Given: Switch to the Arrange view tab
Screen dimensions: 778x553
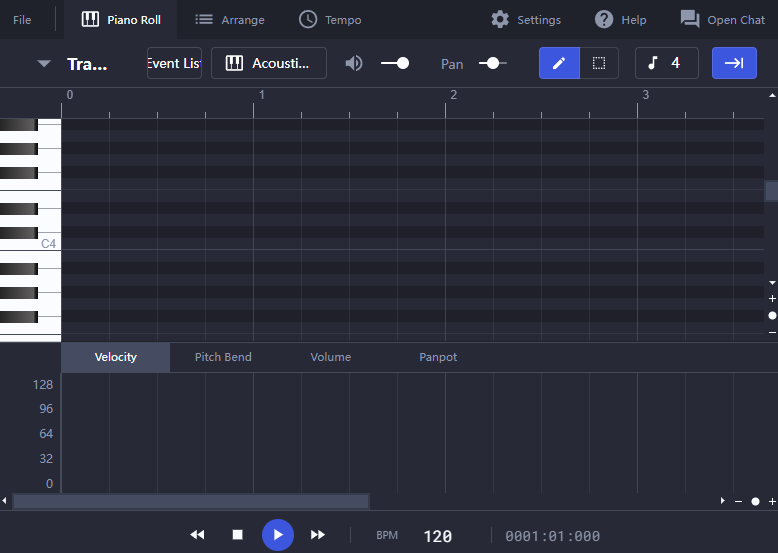Looking at the screenshot, I should point(229,20).
